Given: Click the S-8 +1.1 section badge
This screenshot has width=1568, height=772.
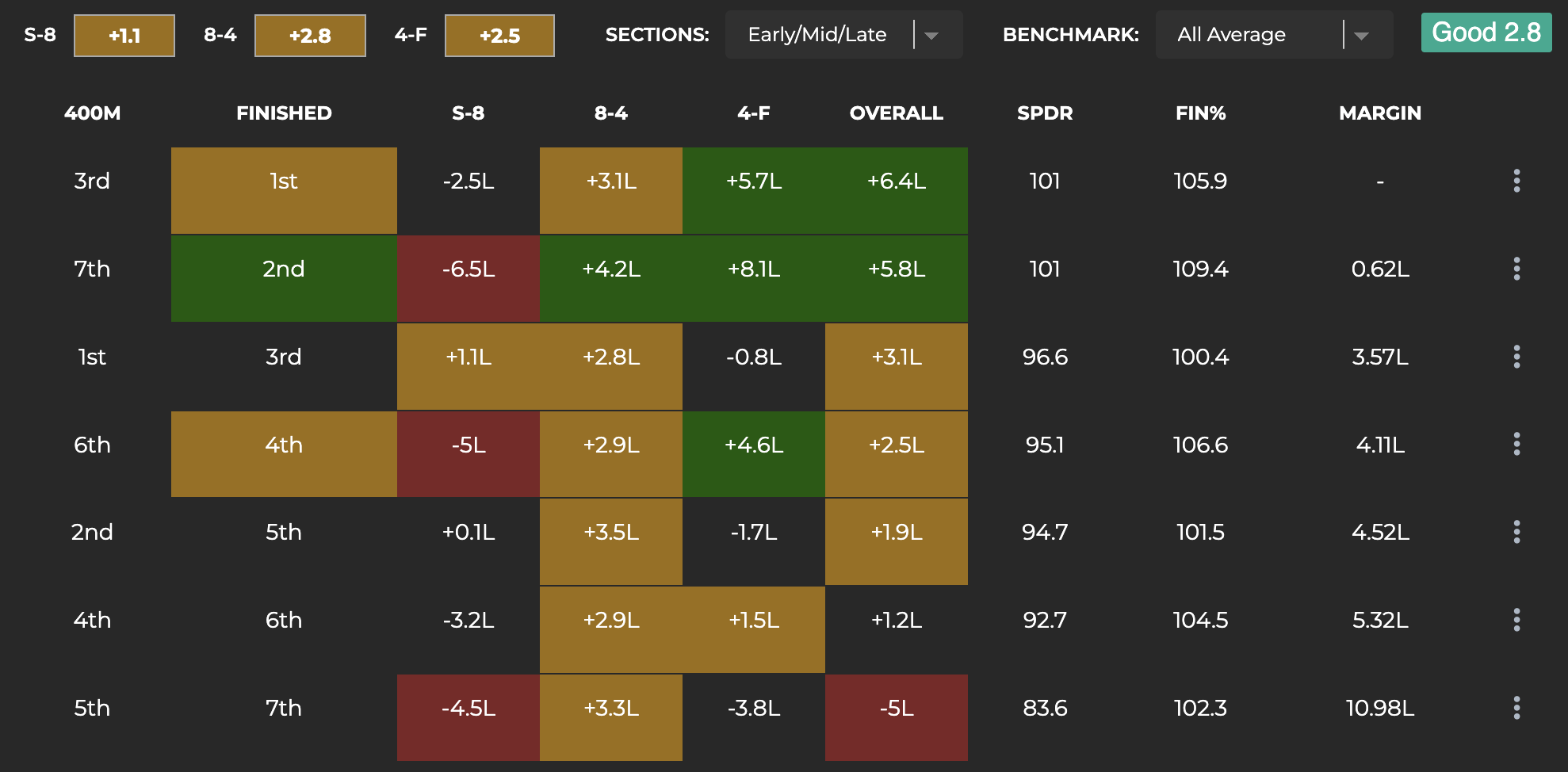Looking at the screenshot, I should (124, 36).
